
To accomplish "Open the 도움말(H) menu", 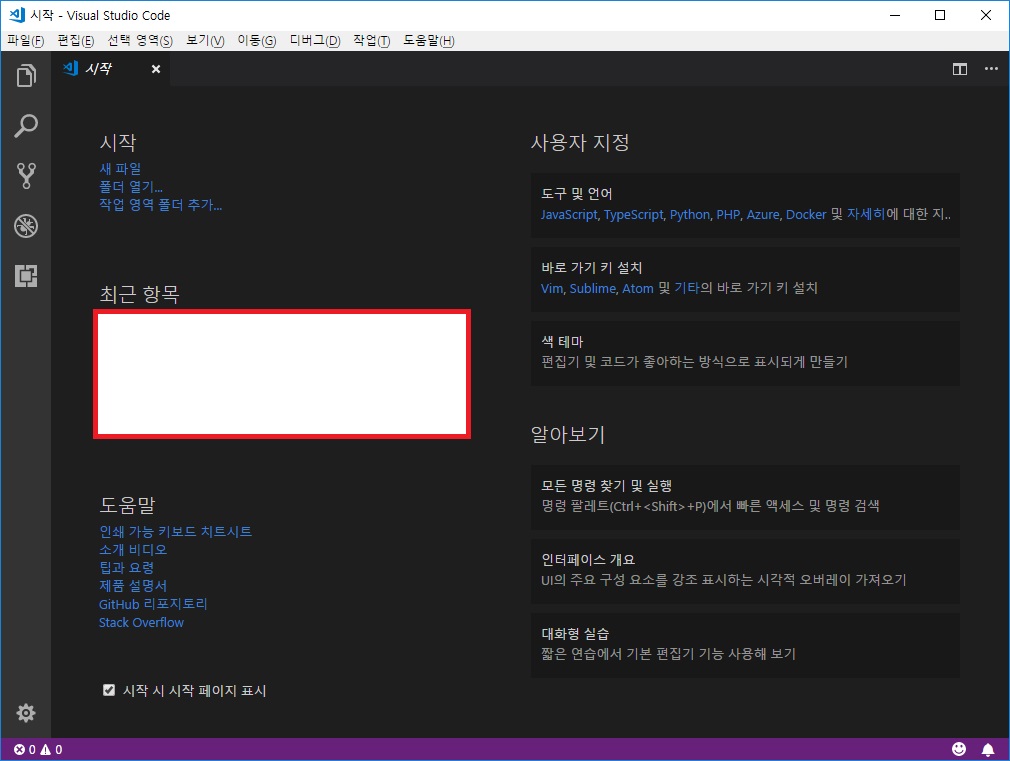I will point(429,41).
